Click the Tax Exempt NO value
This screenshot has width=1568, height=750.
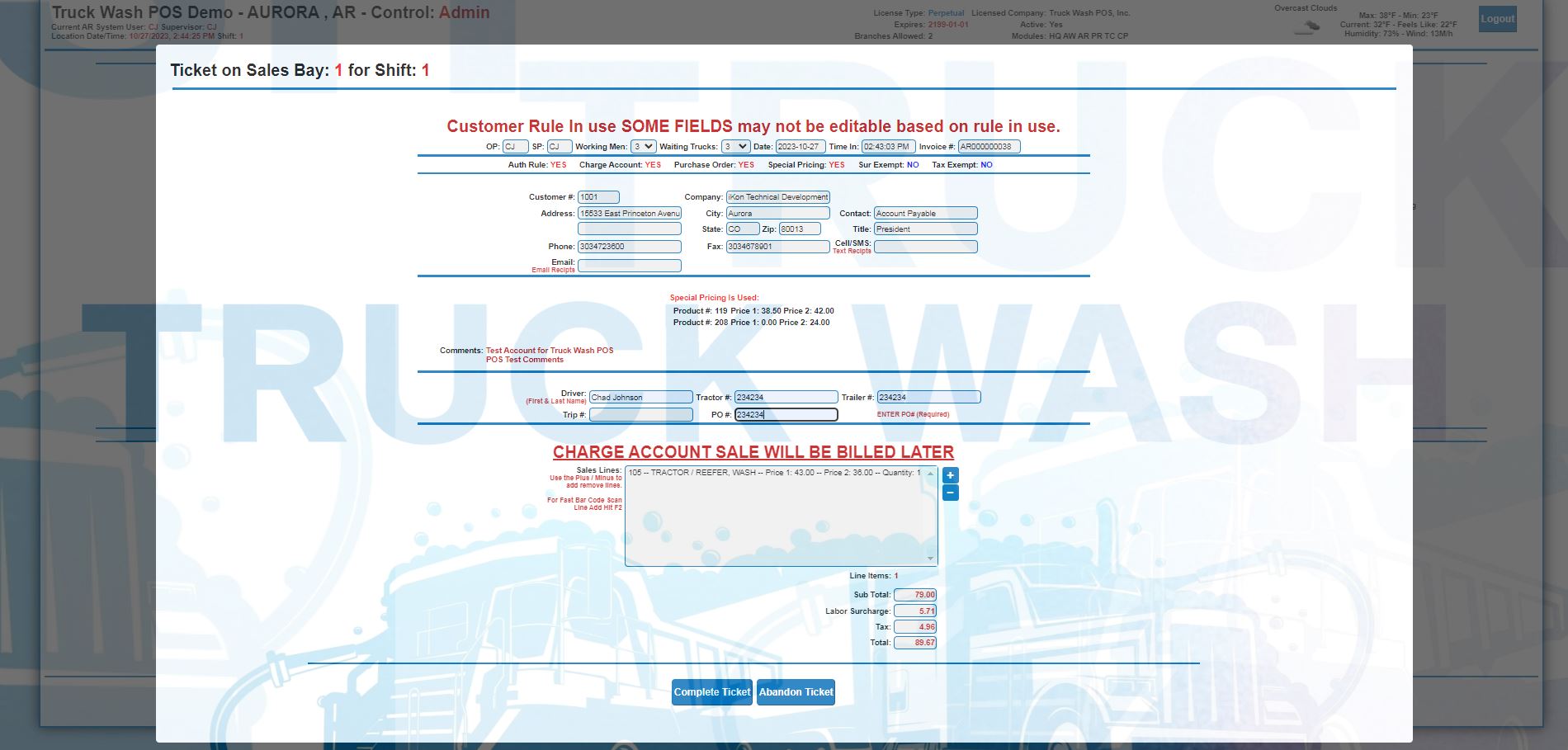pyautogui.click(x=986, y=165)
